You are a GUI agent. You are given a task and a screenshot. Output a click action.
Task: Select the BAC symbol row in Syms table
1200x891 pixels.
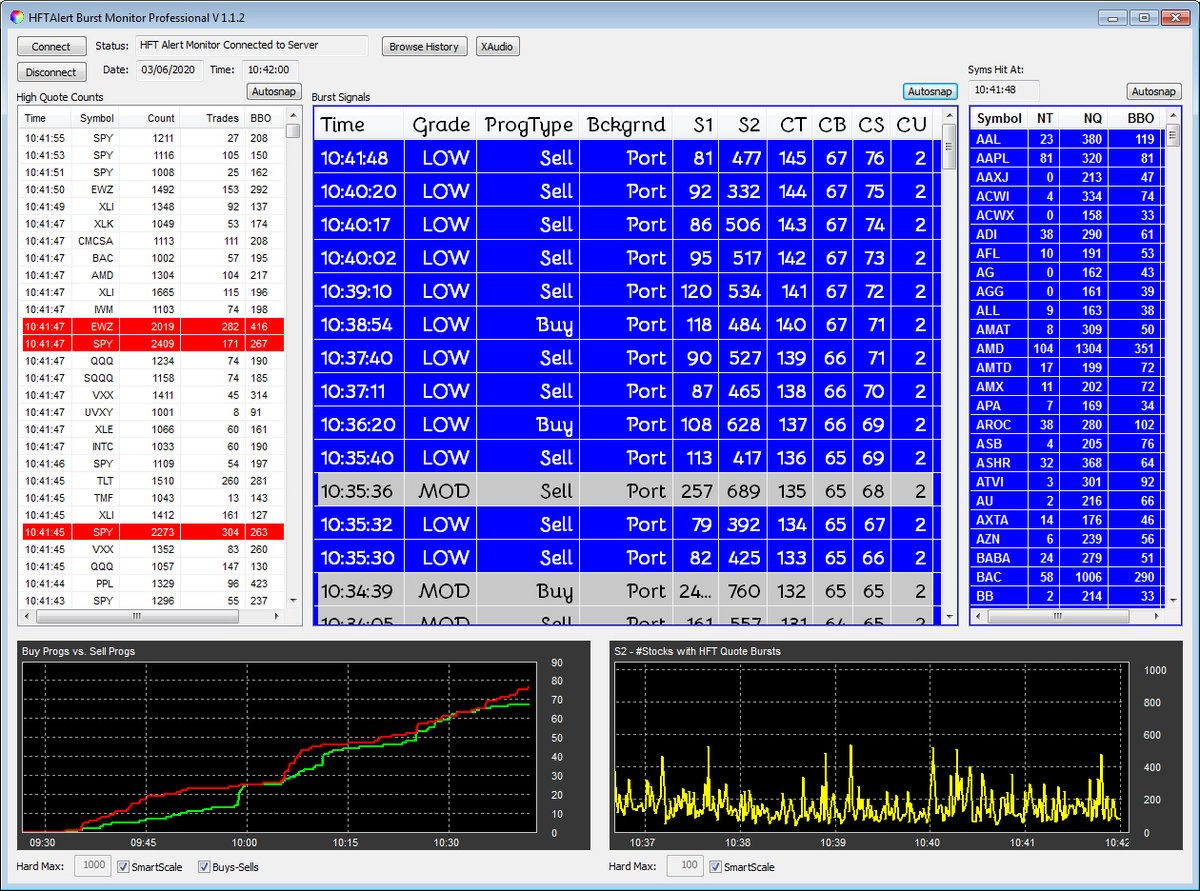1068,577
